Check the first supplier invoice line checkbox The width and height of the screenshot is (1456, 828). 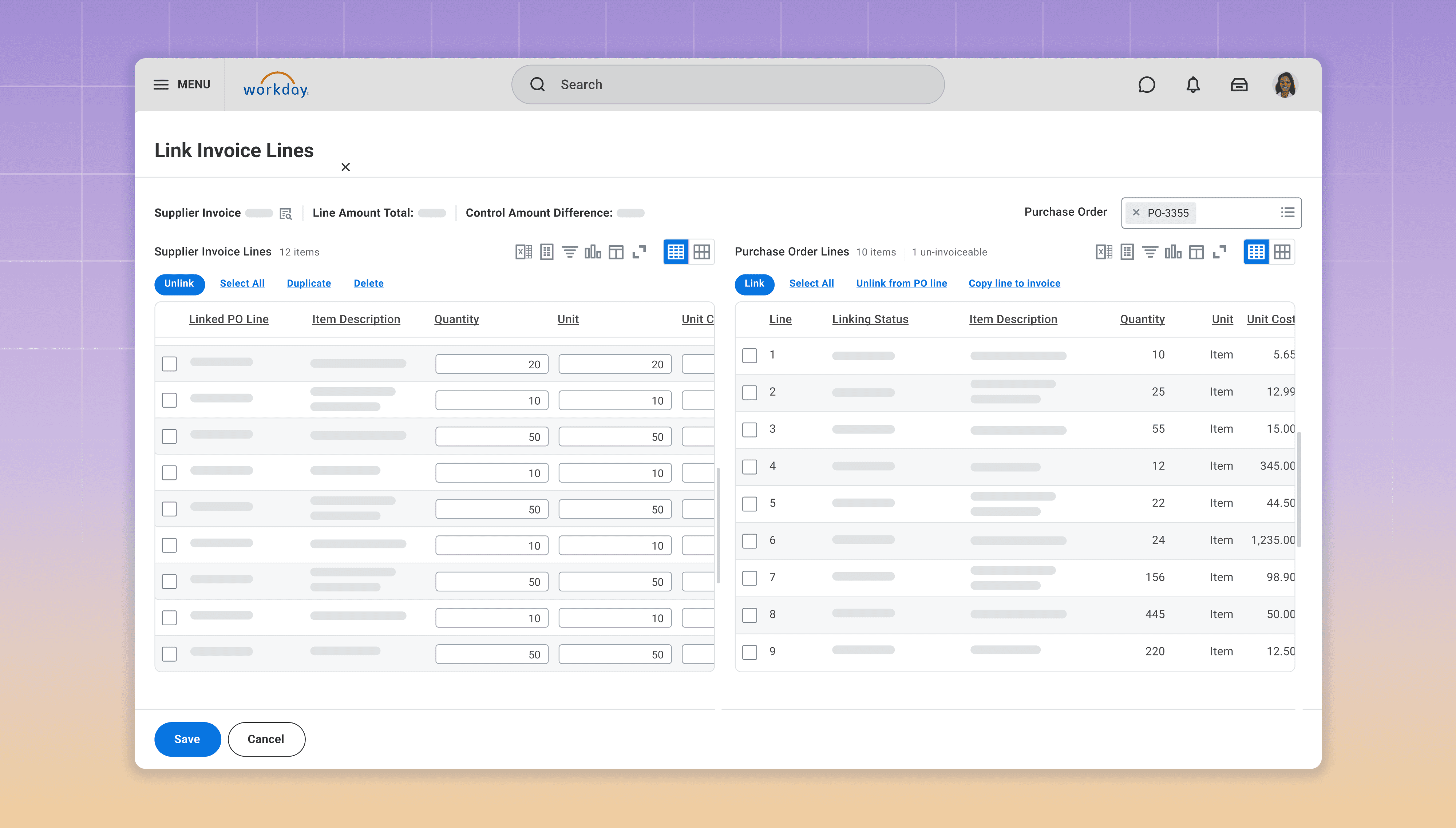pos(169,364)
